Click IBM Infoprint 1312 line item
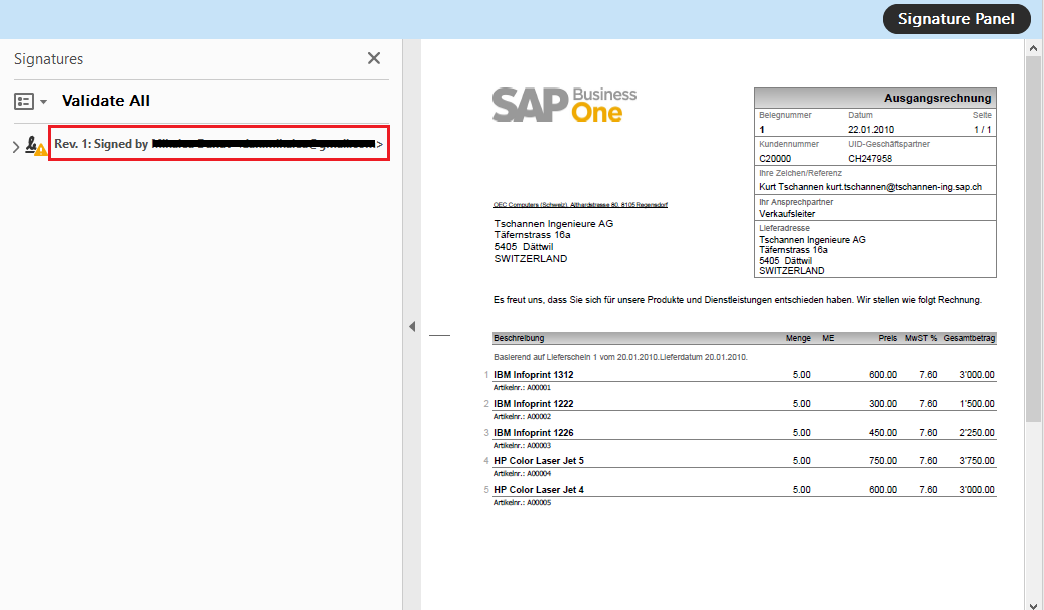This screenshot has width=1044, height=610. [x=533, y=375]
